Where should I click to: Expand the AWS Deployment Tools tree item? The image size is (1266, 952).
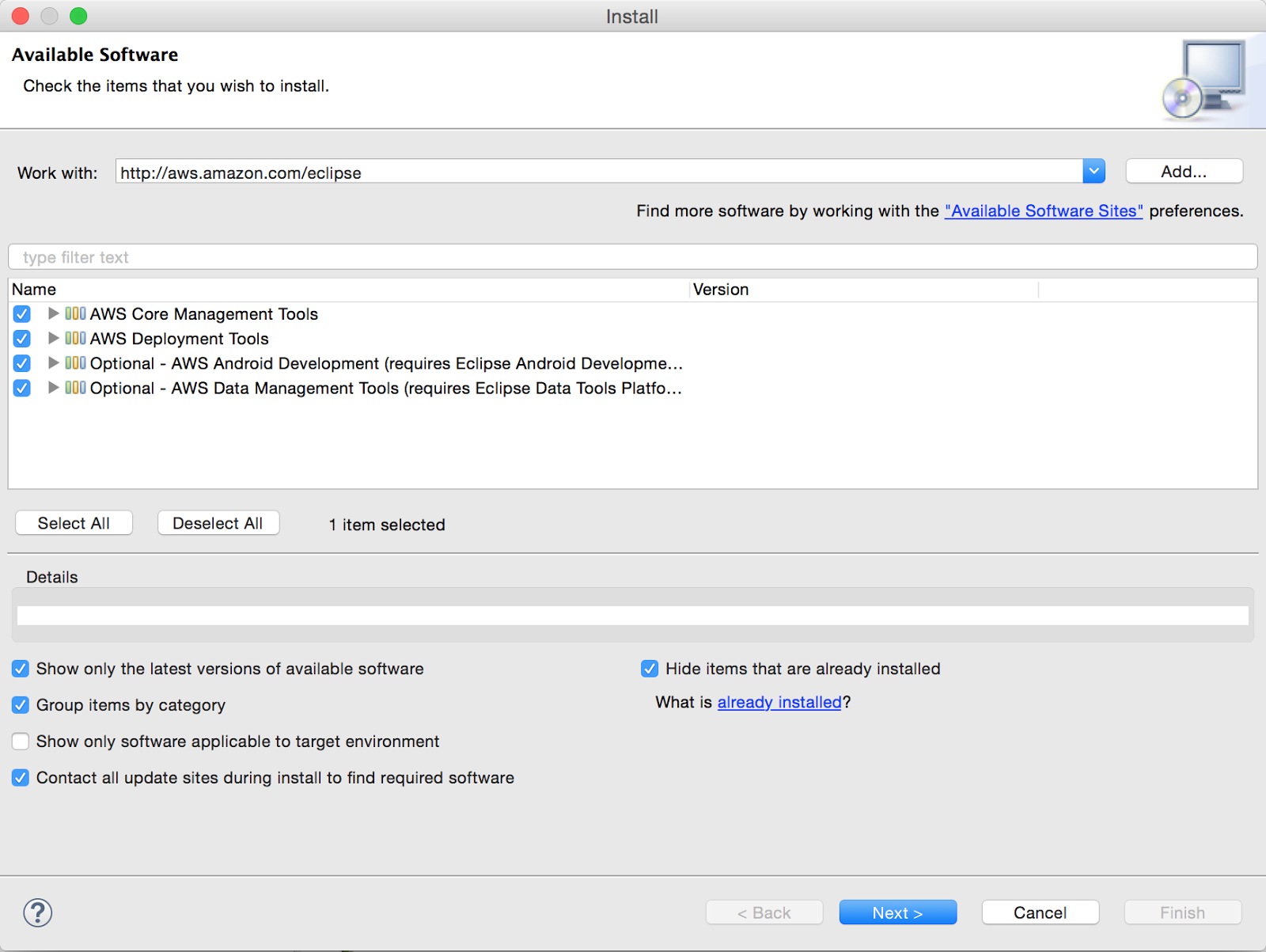click(52, 339)
